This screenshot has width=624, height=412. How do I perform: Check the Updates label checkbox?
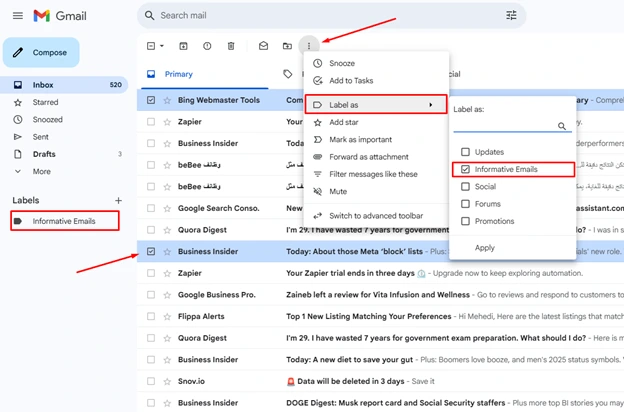coord(465,152)
